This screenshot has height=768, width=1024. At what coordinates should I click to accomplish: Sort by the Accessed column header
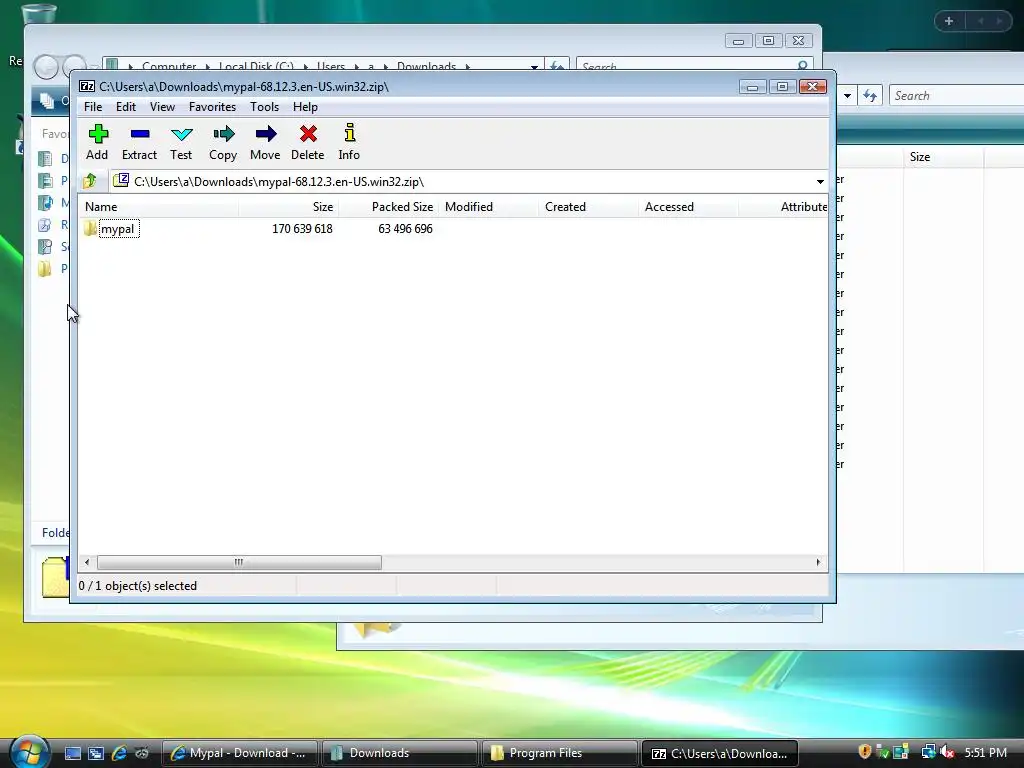click(x=688, y=206)
